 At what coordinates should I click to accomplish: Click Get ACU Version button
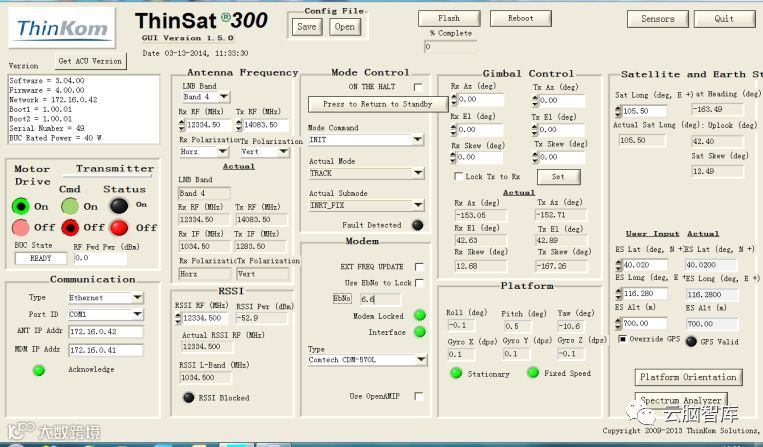[90, 61]
